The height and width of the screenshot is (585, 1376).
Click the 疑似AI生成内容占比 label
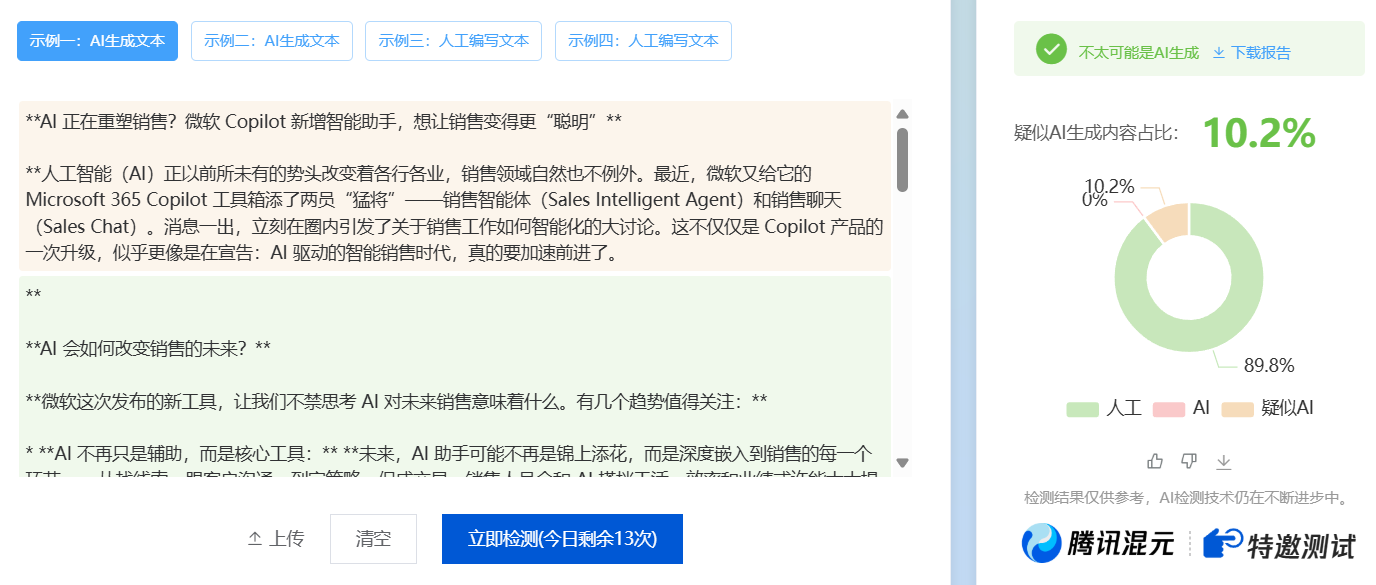pos(1097,133)
